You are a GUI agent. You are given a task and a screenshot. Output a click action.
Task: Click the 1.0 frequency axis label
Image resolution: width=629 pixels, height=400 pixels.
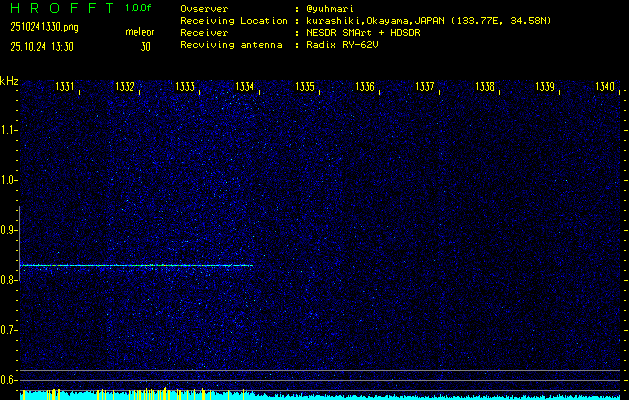click(x=9, y=180)
